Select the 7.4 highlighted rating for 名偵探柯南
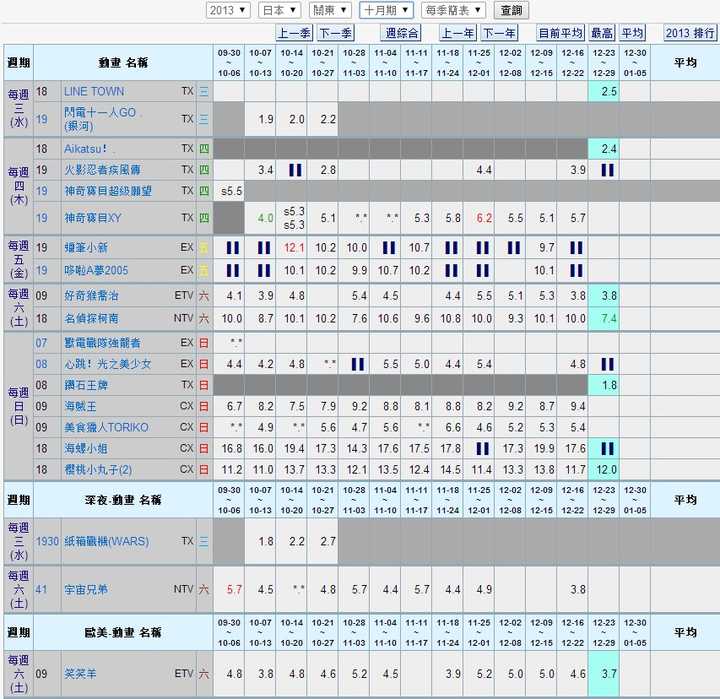 tap(609, 318)
